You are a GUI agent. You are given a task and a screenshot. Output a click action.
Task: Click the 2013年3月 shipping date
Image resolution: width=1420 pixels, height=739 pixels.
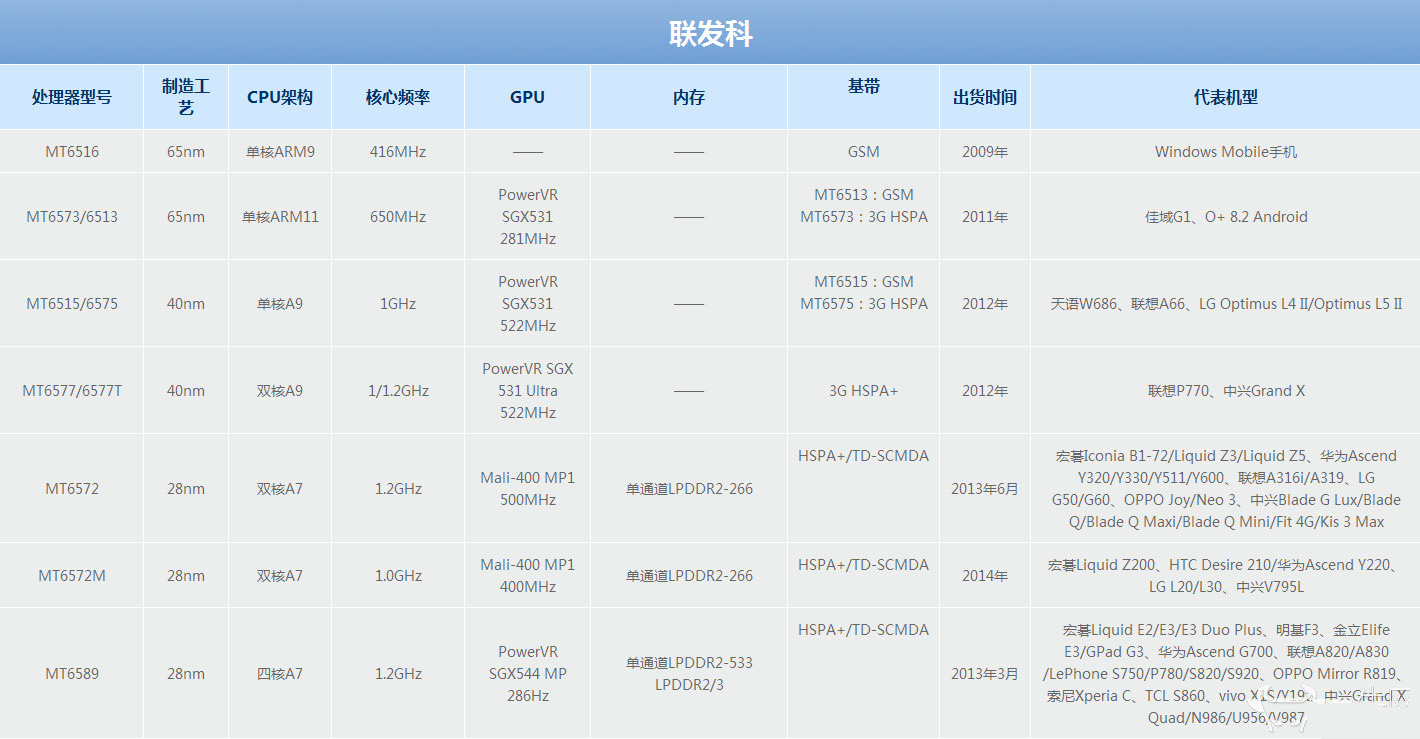click(985, 674)
